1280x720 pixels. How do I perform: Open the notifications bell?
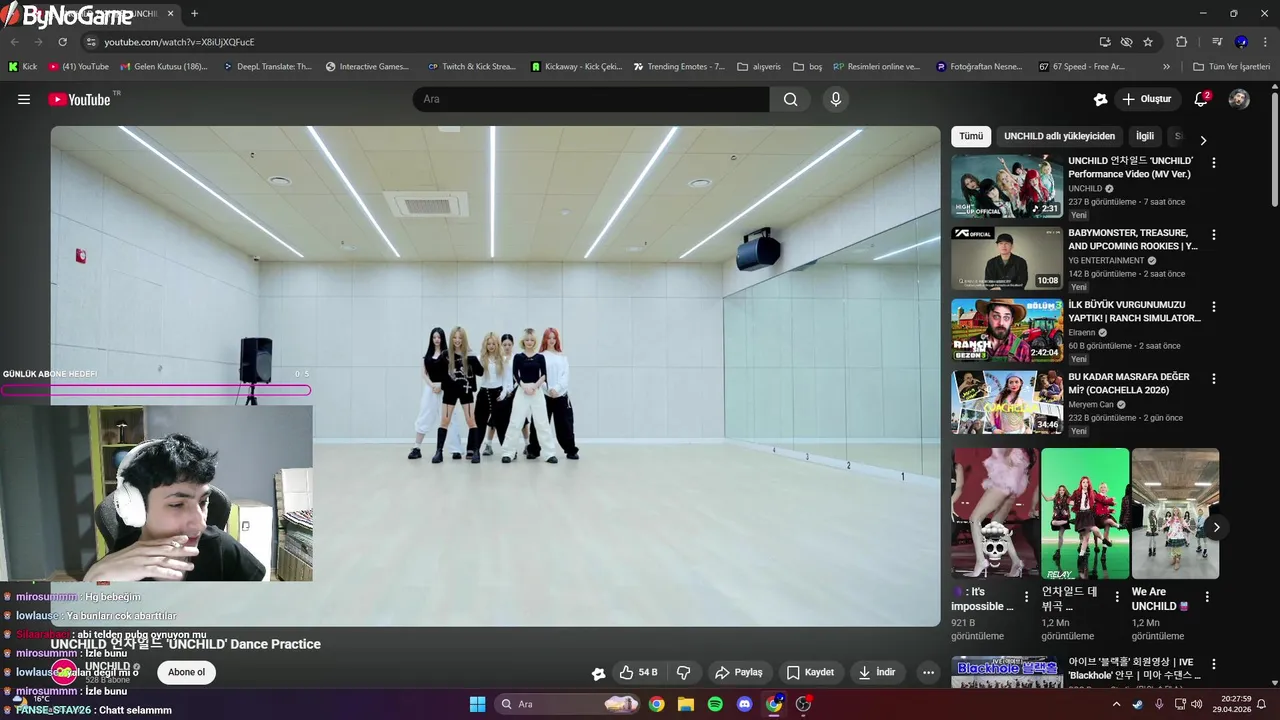tap(1201, 99)
